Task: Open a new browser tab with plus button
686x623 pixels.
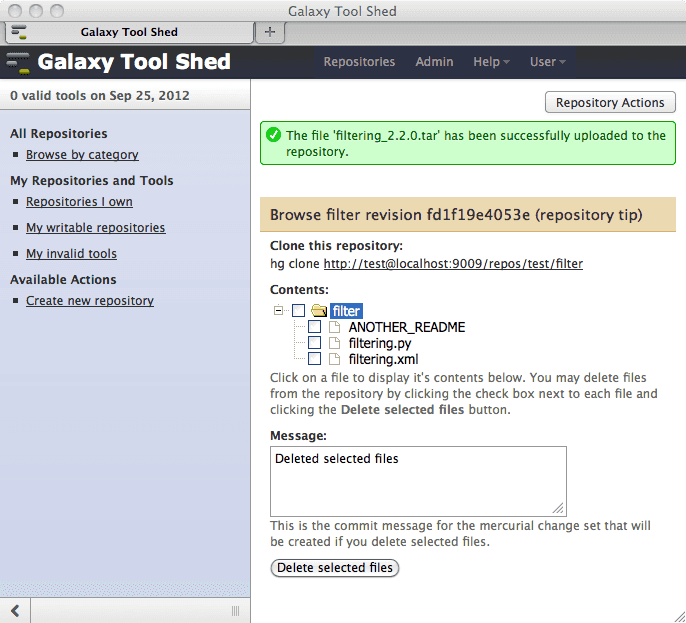Action: click(269, 32)
